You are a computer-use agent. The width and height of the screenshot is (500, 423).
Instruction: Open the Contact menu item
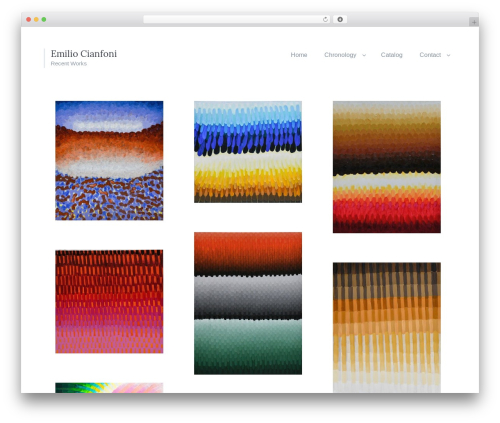[430, 55]
